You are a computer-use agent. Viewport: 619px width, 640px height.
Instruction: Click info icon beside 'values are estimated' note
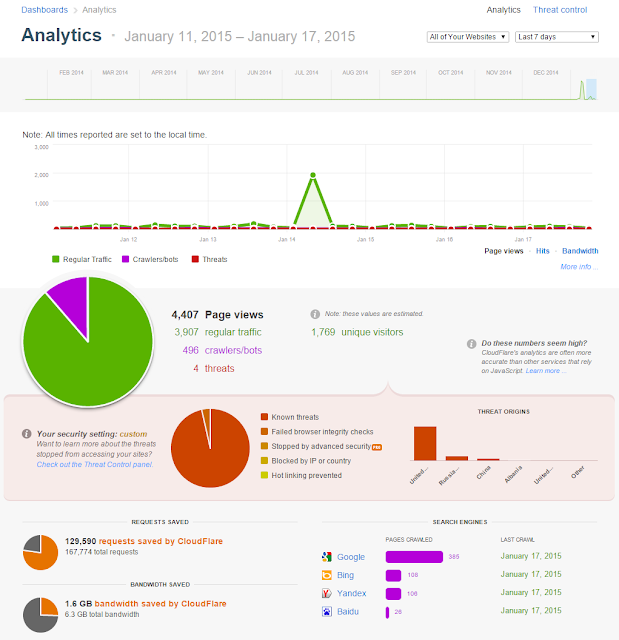click(x=315, y=314)
